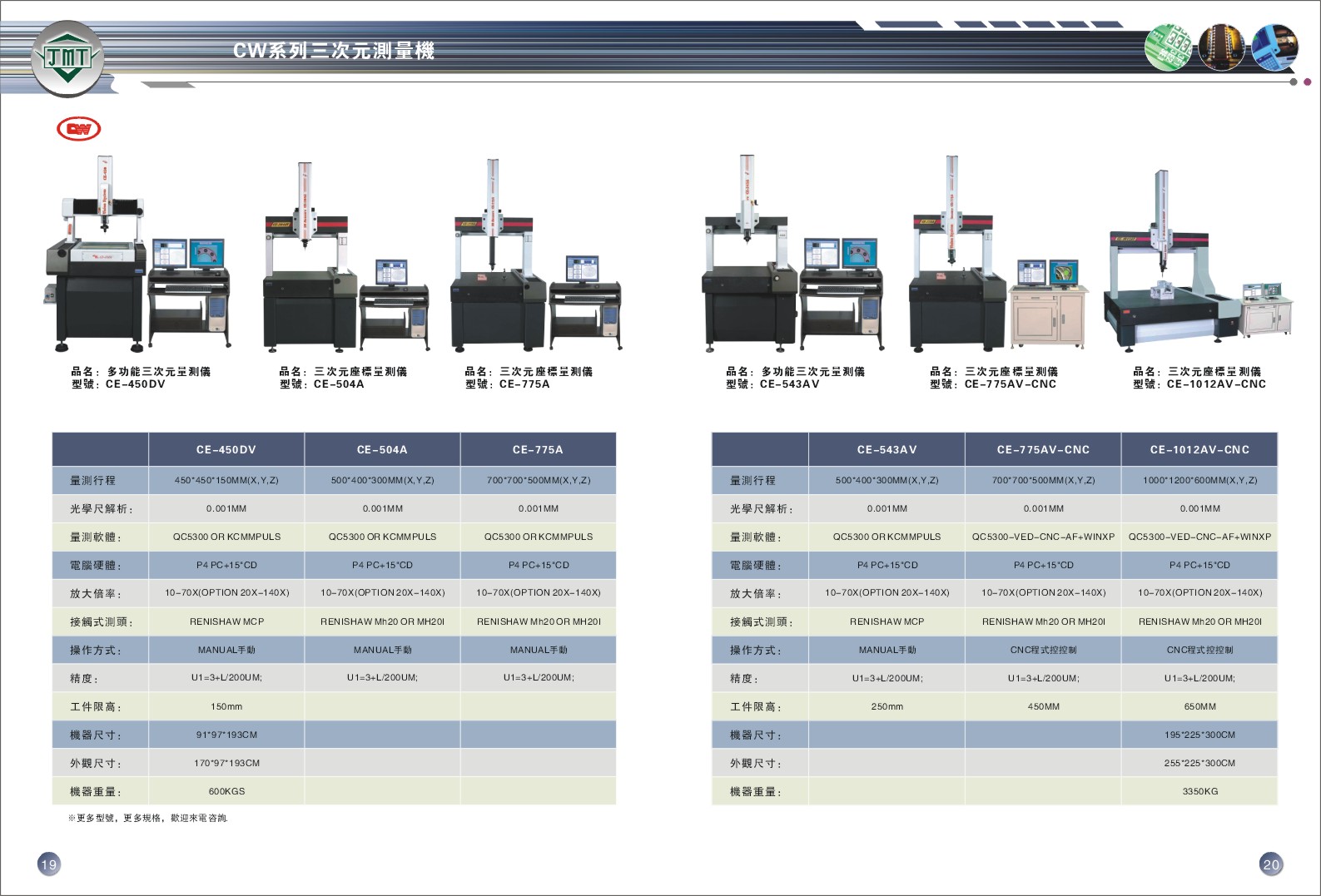
Task: Open the CE-504A machine photo
Action: coord(345,258)
